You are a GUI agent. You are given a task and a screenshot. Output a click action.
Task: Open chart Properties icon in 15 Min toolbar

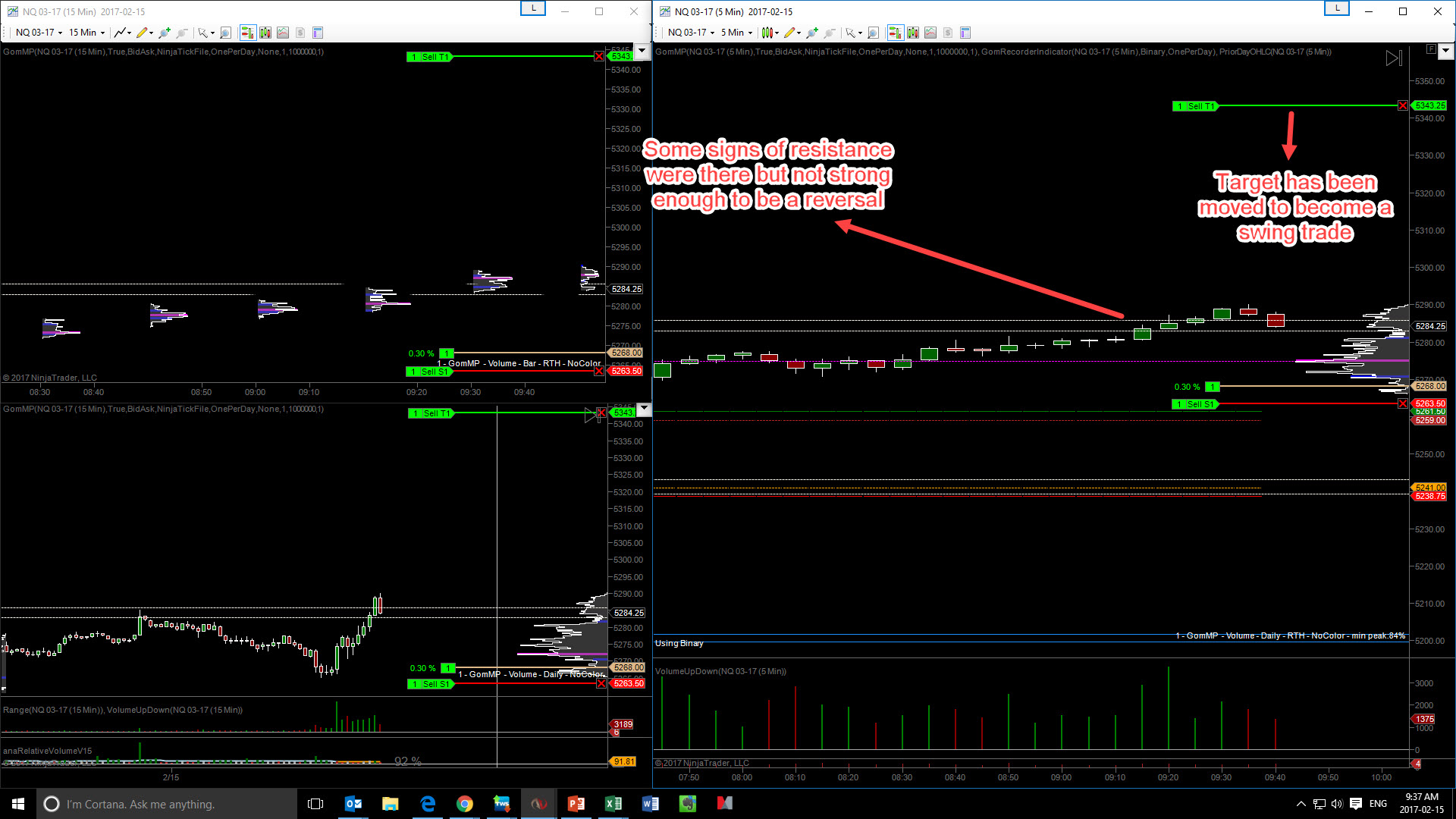click(318, 33)
